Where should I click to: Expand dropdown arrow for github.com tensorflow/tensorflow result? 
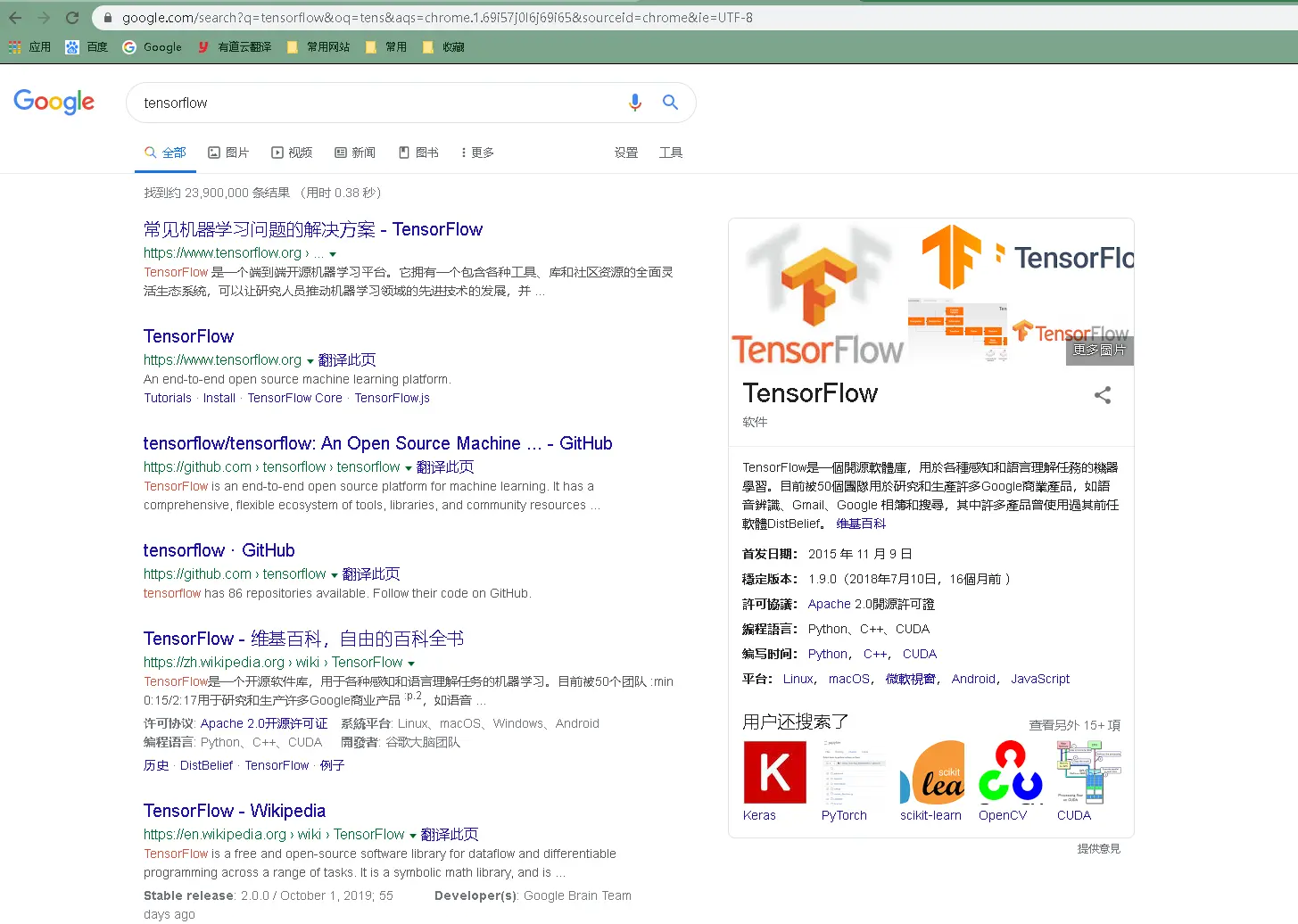pos(409,468)
